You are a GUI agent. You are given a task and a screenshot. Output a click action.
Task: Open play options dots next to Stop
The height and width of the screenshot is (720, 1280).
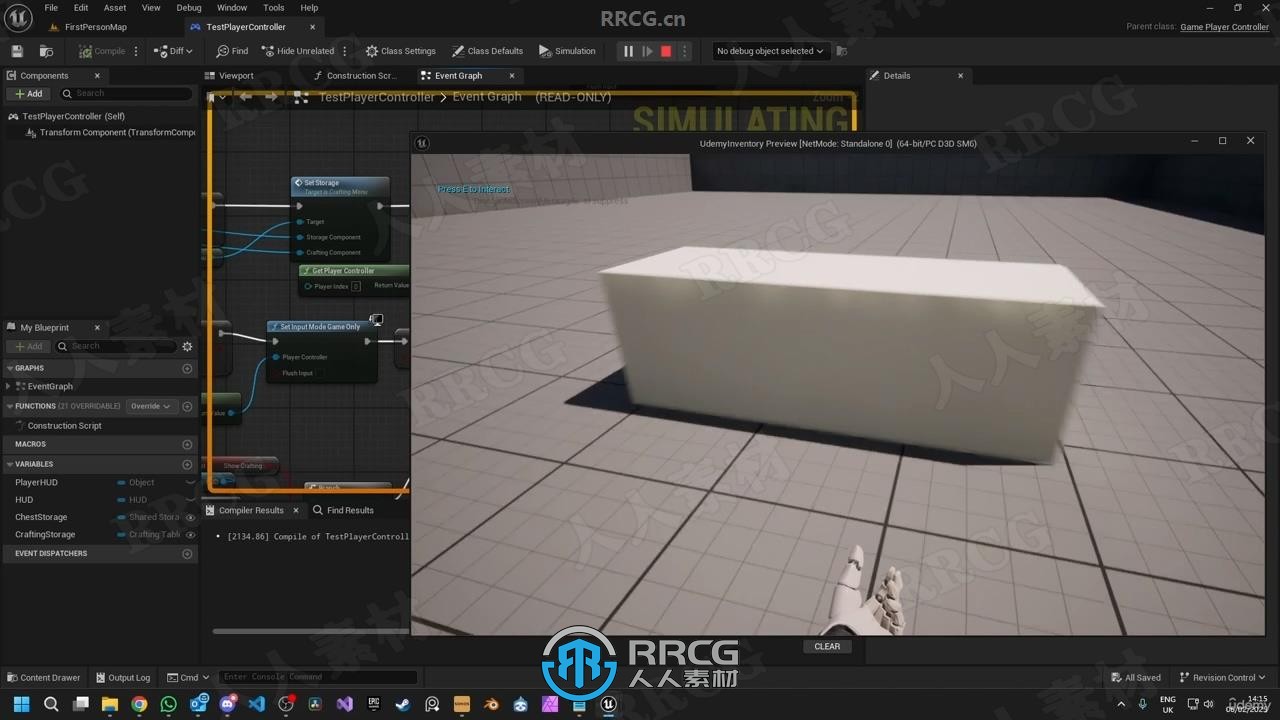click(685, 51)
